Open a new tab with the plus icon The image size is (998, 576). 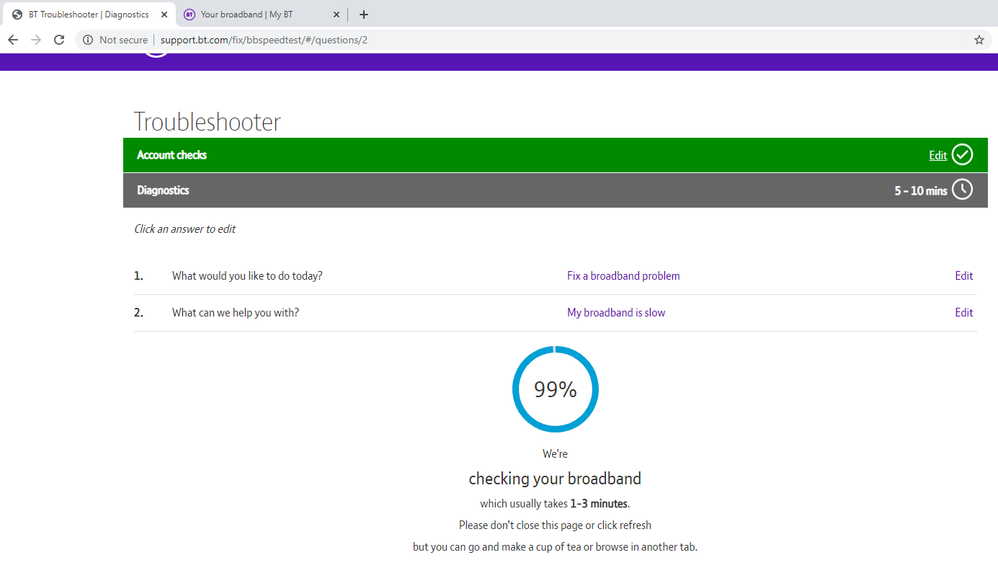pos(364,15)
